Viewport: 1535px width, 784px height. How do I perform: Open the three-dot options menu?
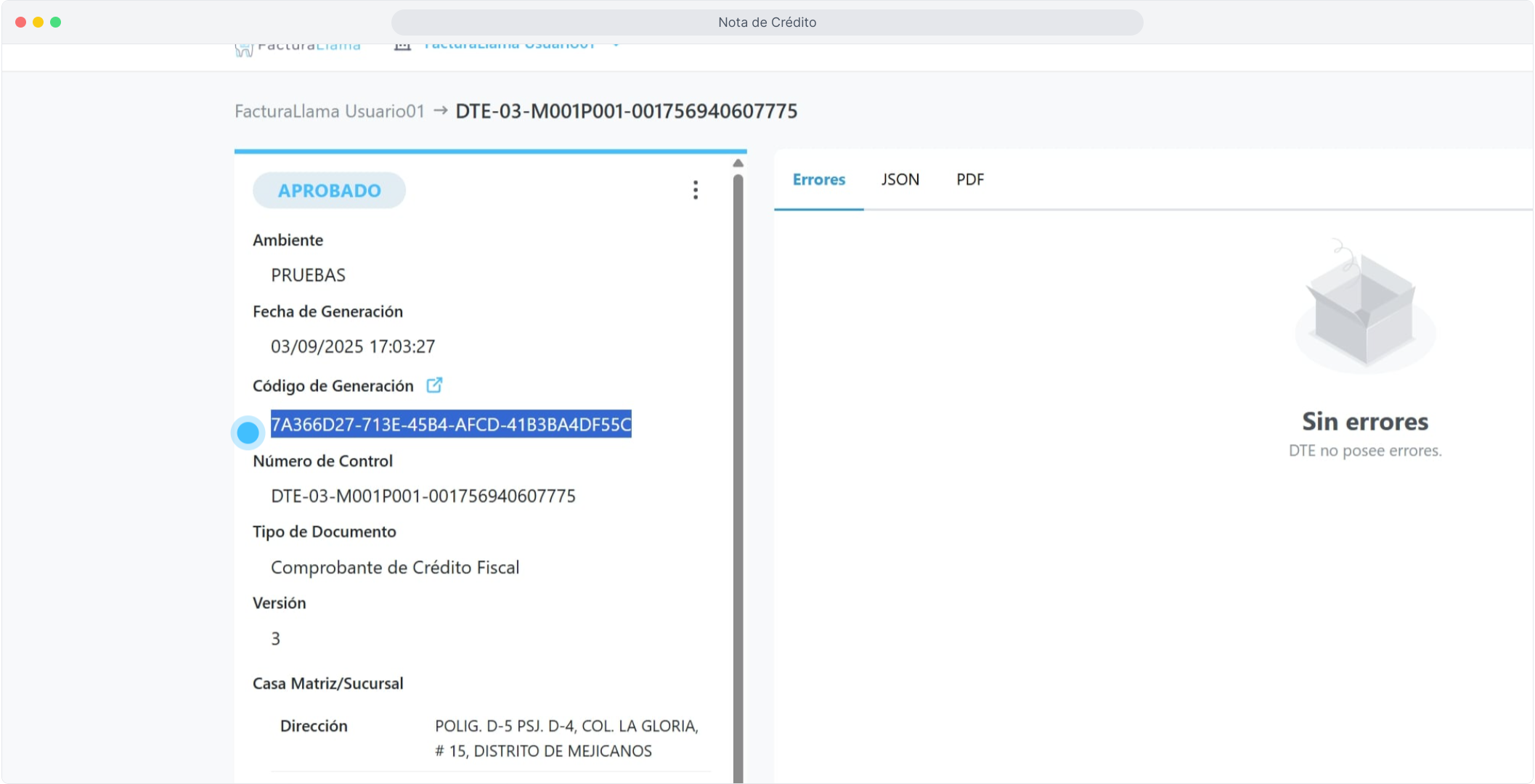click(x=695, y=190)
